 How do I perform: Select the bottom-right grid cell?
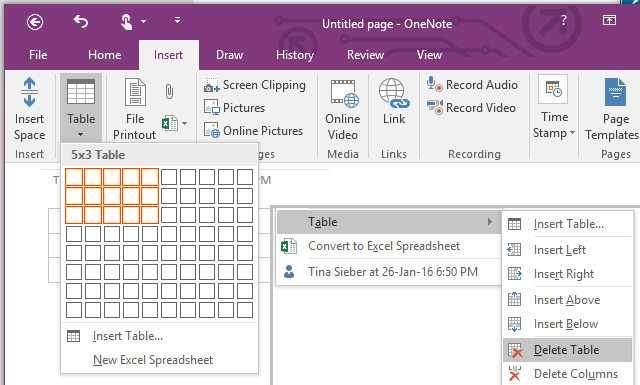tap(245, 310)
